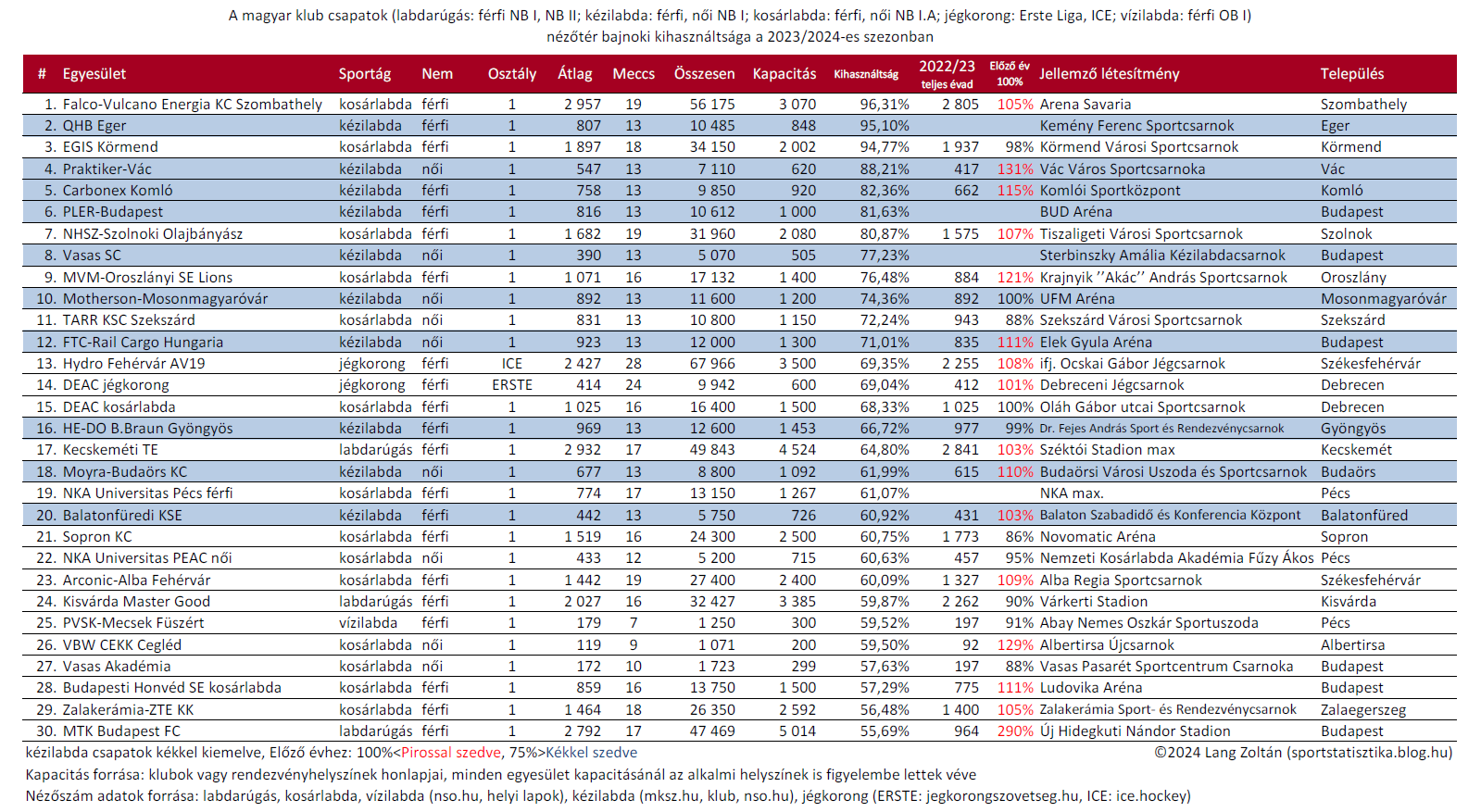This screenshot has width=1481, height=812.
Task: Select Kisvárda Master Good cell
Action: [x=136, y=602]
